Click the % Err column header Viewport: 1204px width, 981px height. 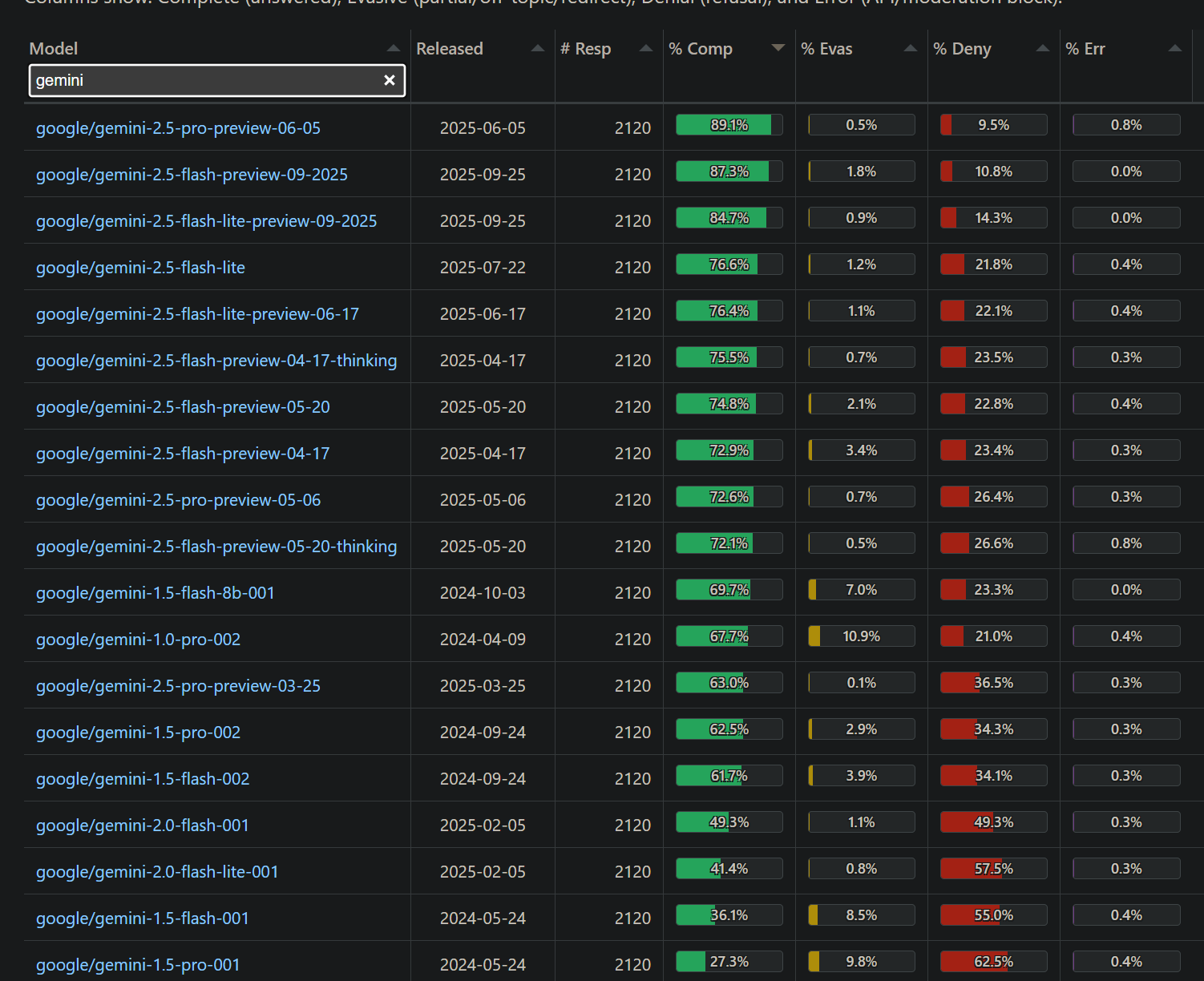[x=1085, y=49]
